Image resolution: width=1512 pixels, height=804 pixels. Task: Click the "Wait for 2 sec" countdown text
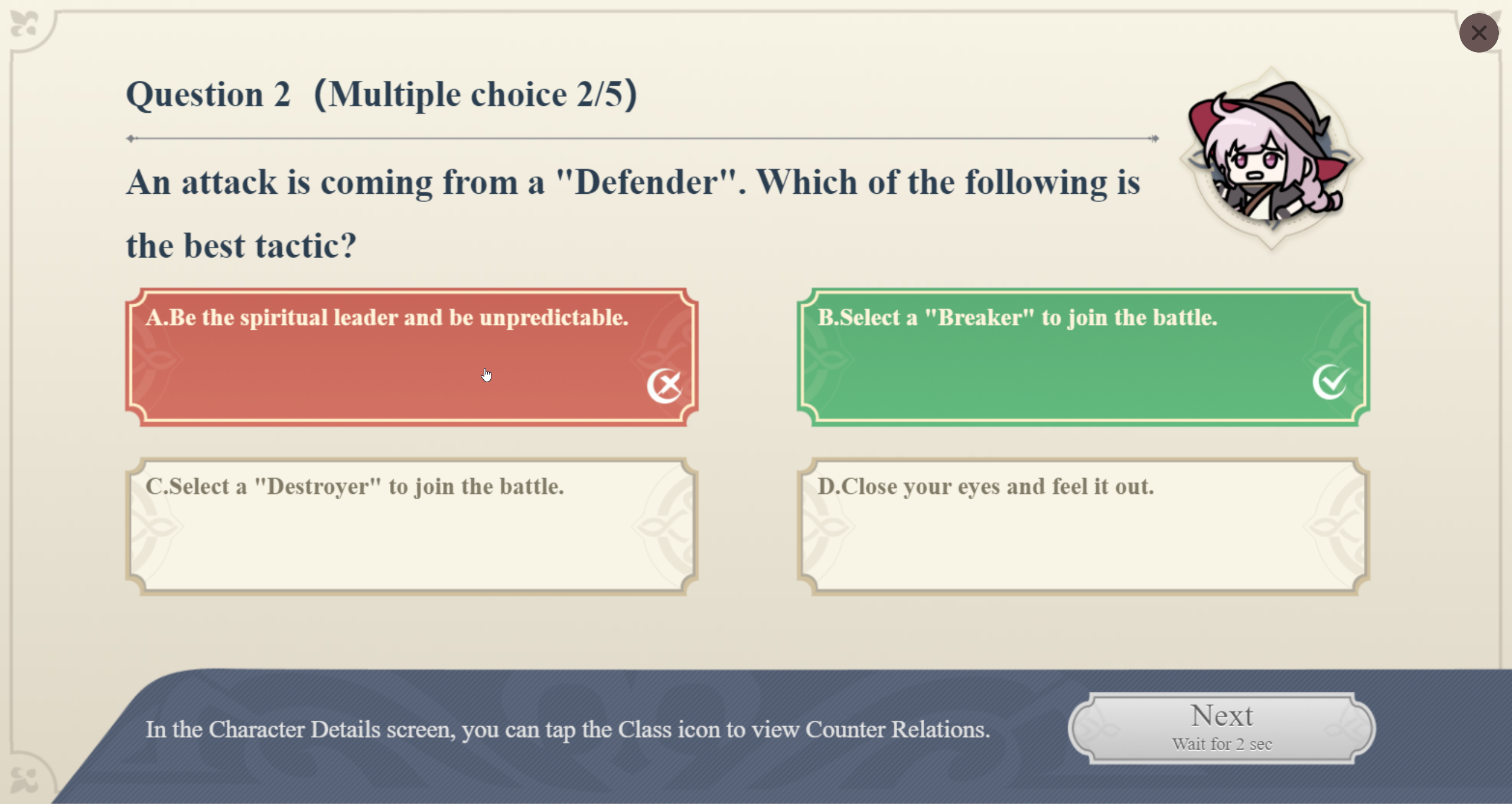pos(1221,744)
